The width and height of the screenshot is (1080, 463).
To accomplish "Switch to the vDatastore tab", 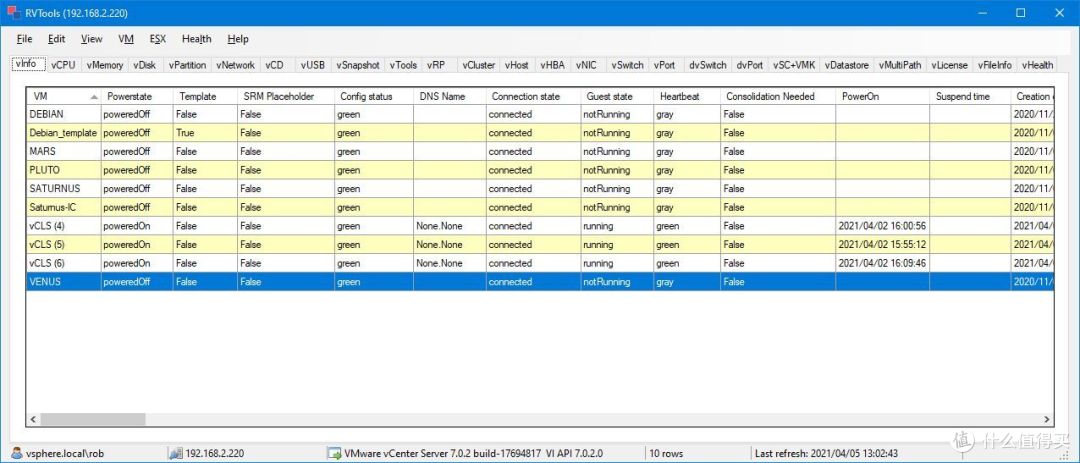I will pyautogui.click(x=848, y=65).
